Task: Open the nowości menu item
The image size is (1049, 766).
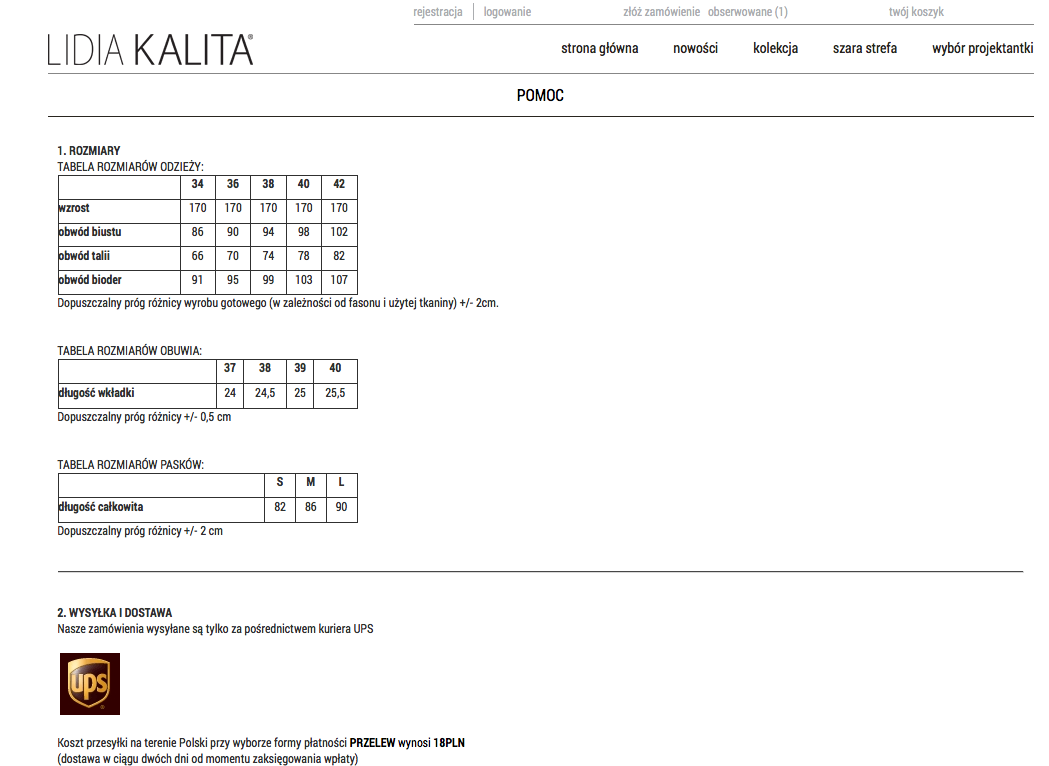Action: click(695, 48)
